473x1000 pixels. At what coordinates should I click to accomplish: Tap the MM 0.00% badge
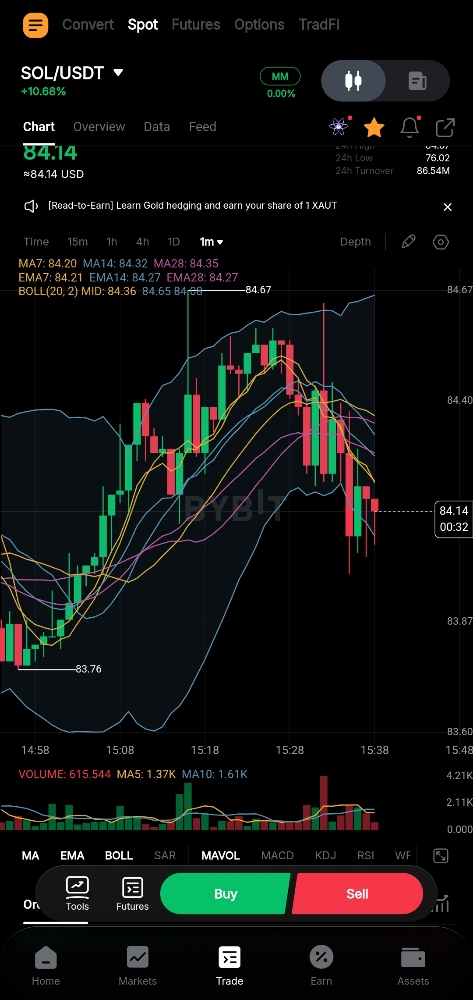280,84
